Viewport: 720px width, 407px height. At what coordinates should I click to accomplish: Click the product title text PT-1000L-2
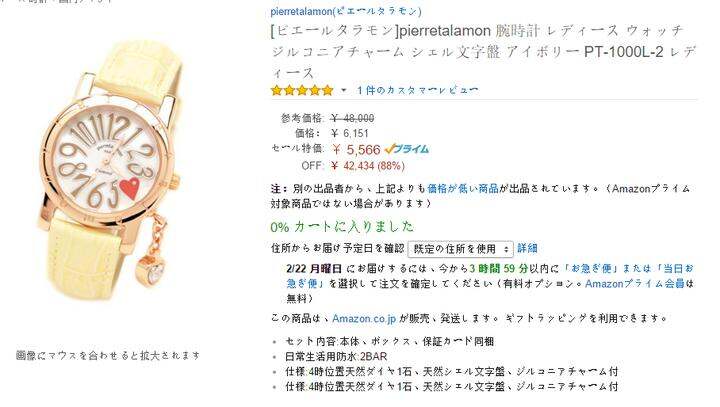(624, 52)
